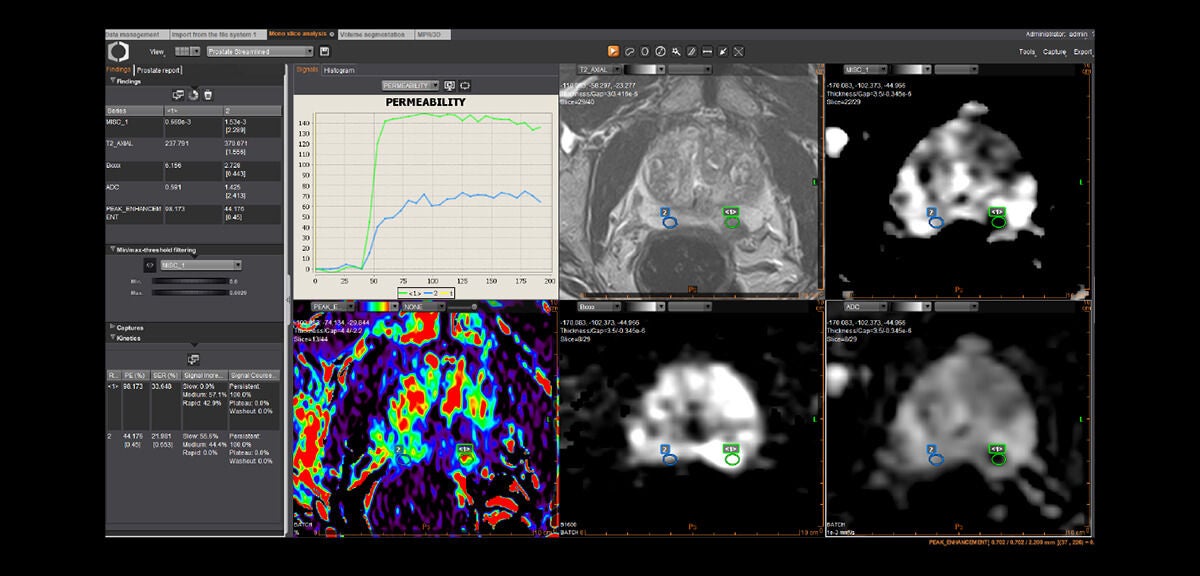The image size is (1200, 576).
Task: Expand the Captures section
Action: [112, 327]
